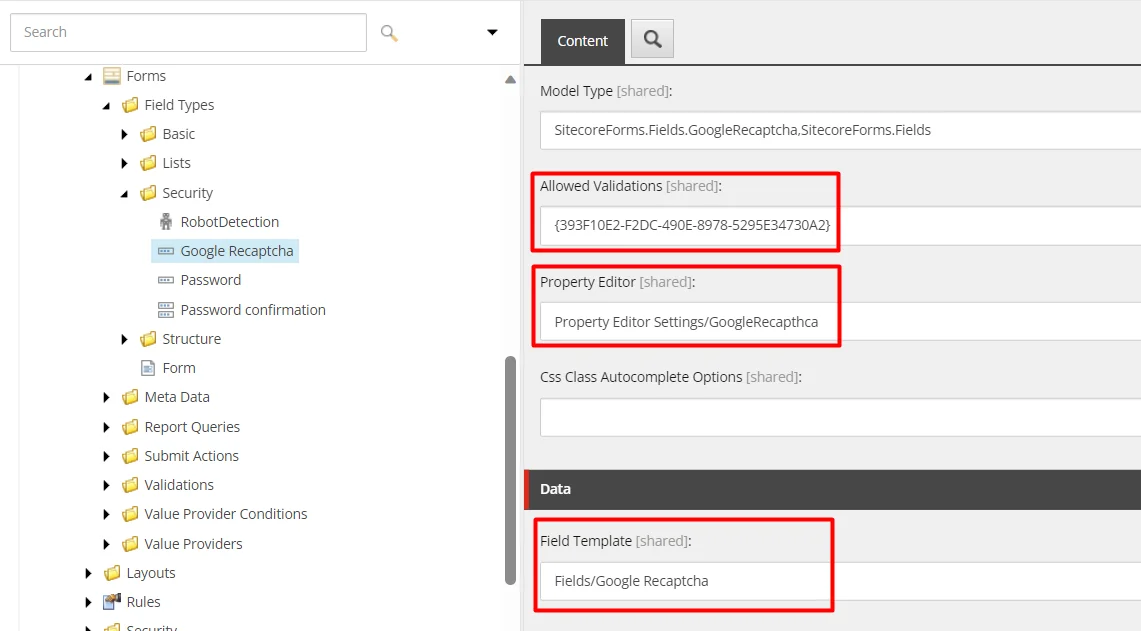Click the Layouts folder icon
The height and width of the screenshot is (631, 1141).
pyautogui.click(x=112, y=574)
